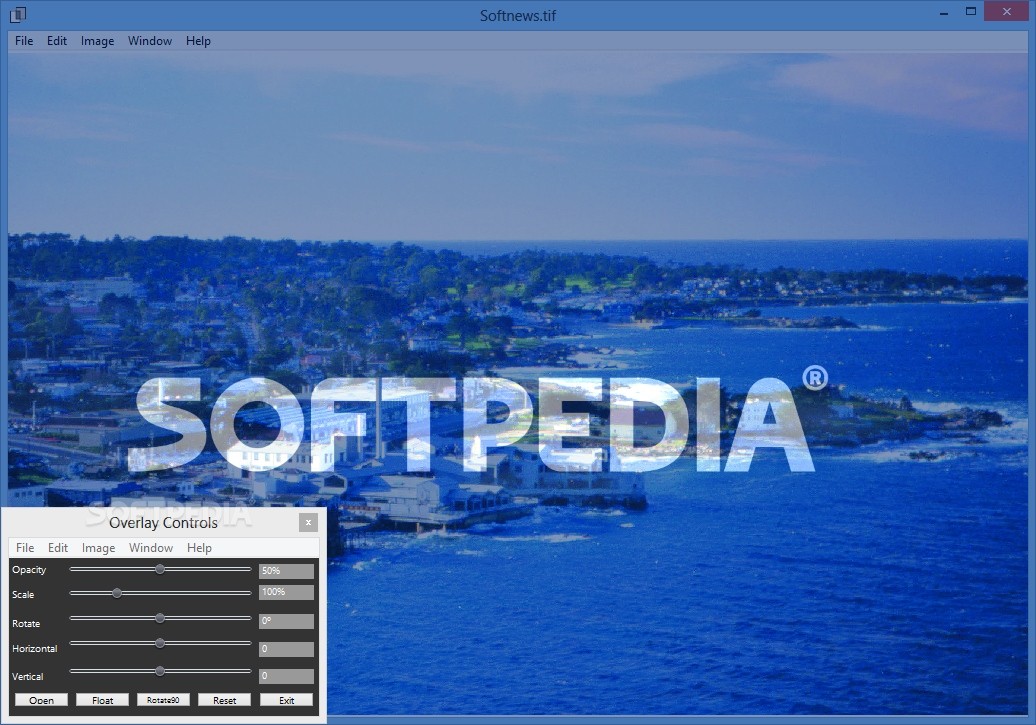Image resolution: width=1036 pixels, height=725 pixels.
Task: Click the Horizontal label
Action: 34,649
